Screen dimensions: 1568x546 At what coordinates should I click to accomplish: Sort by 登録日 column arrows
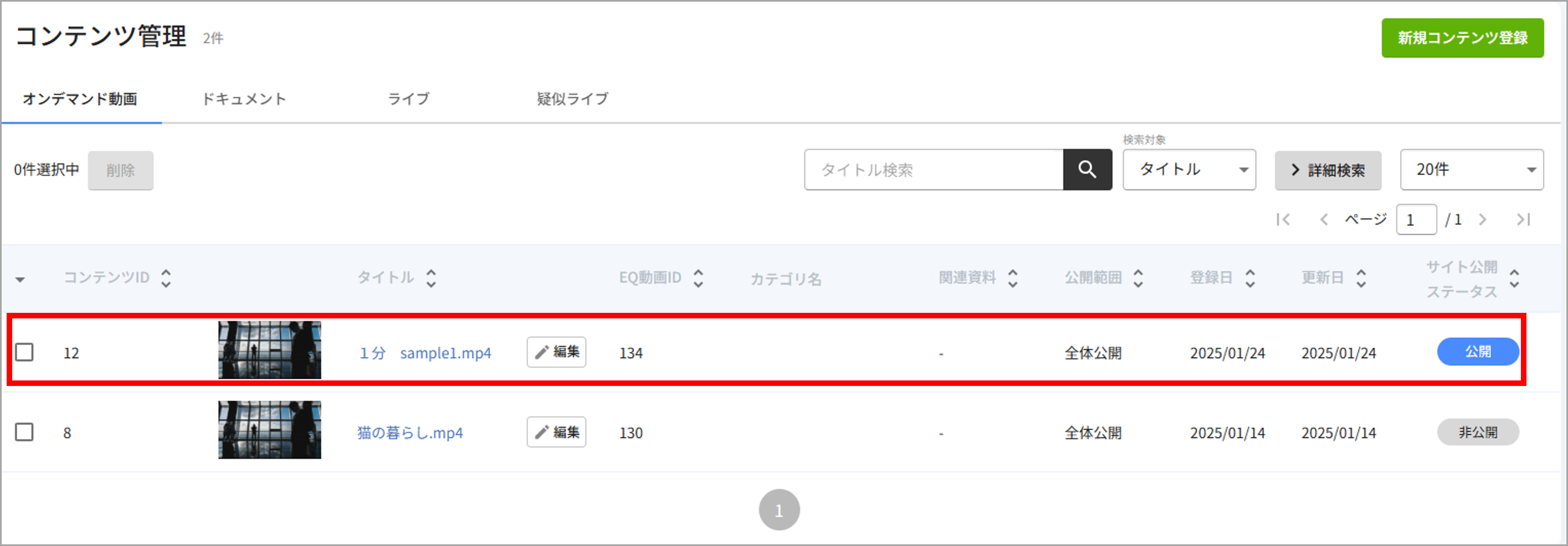[1249, 278]
